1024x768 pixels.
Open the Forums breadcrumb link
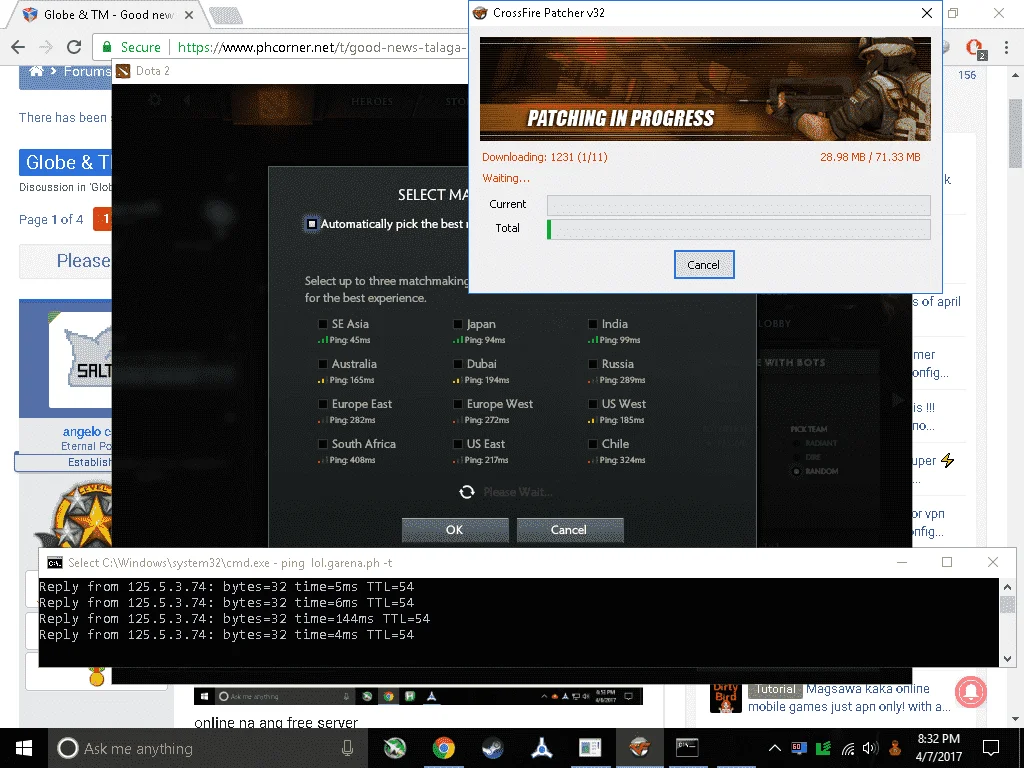[87, 71]
